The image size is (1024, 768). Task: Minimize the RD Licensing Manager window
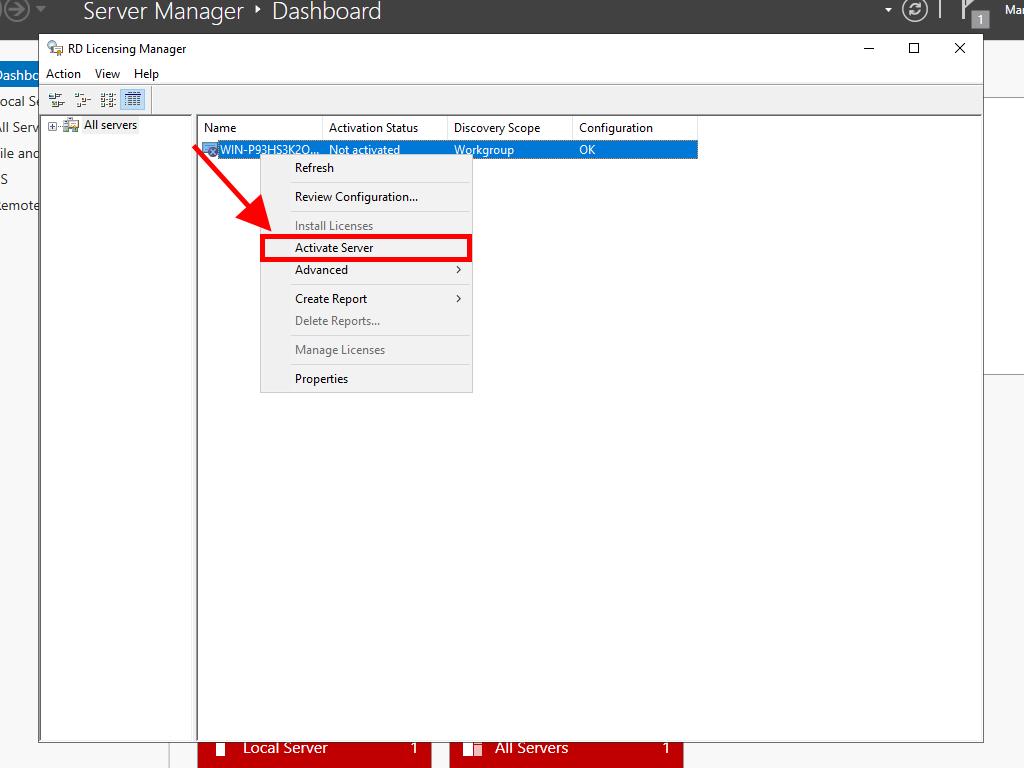869,48
